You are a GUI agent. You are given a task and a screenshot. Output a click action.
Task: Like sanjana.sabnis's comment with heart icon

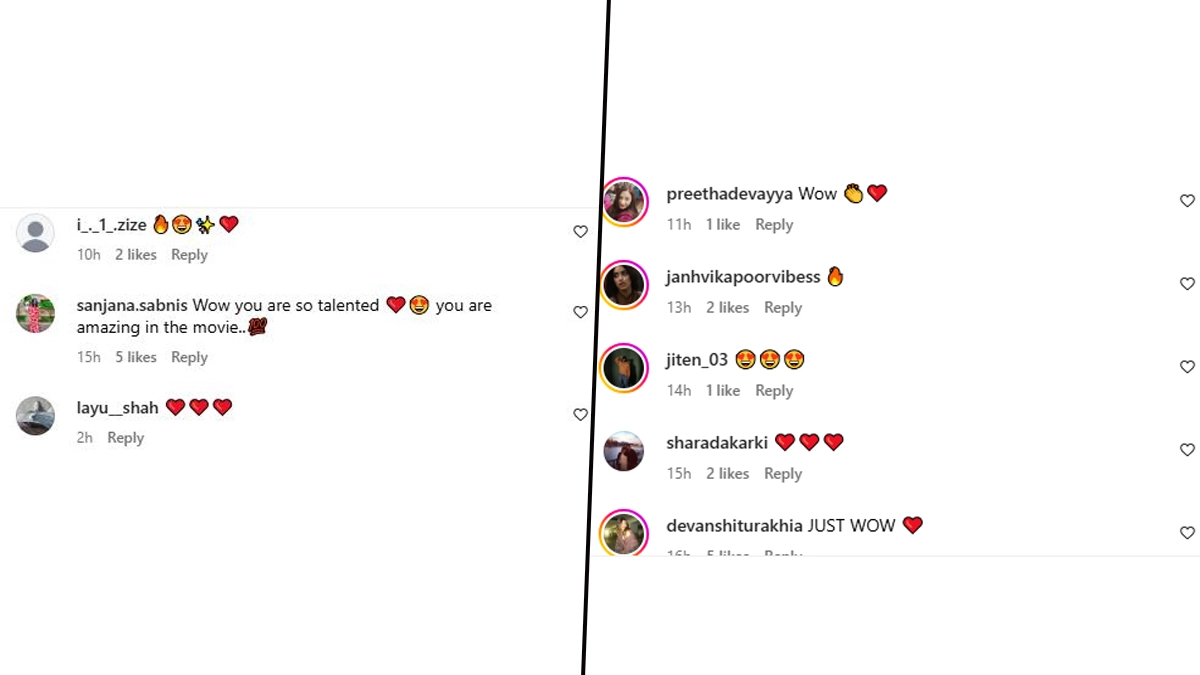(x=580, y=313)
